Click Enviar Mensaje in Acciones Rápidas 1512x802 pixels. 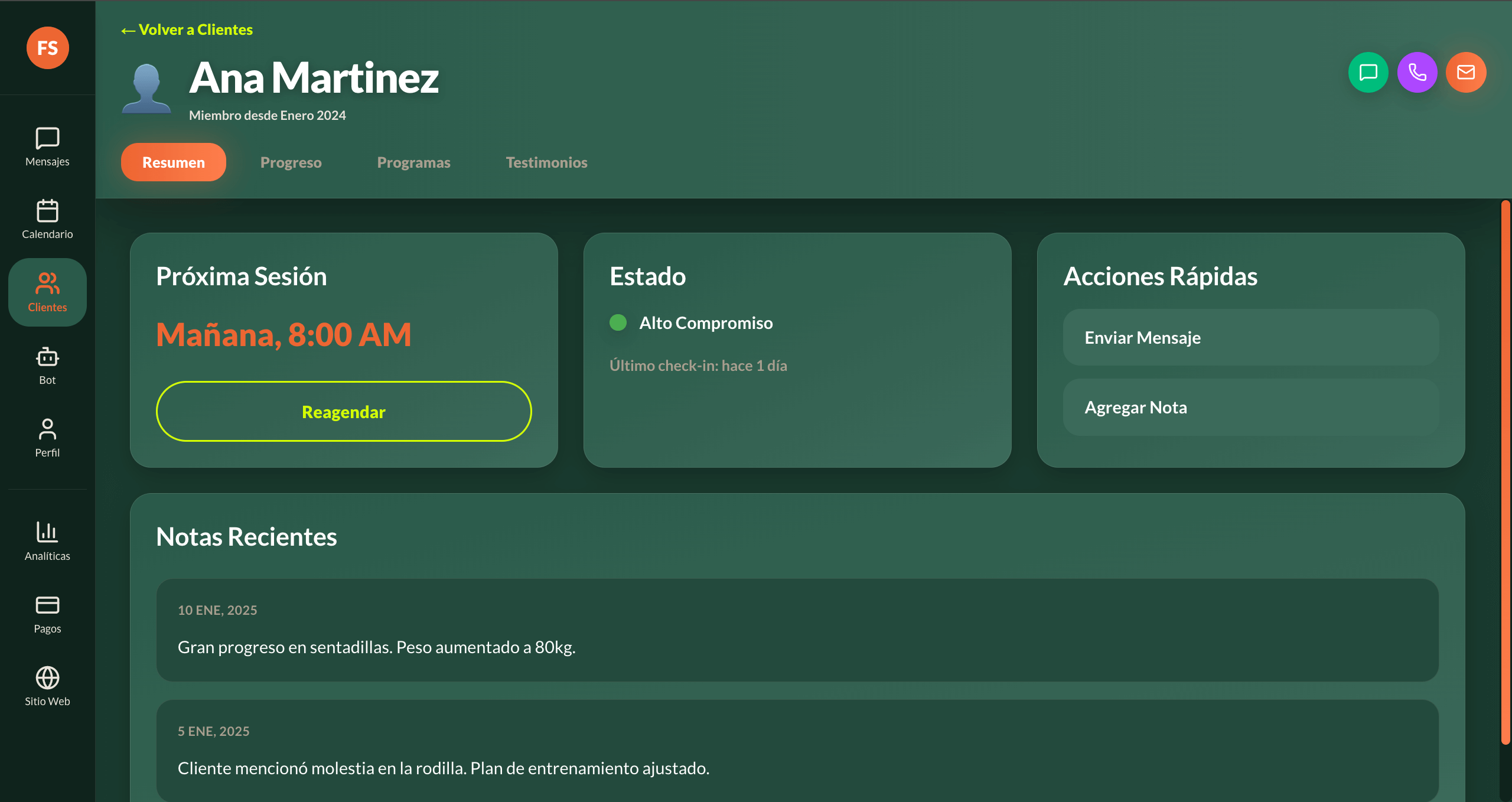(1252, 337)
